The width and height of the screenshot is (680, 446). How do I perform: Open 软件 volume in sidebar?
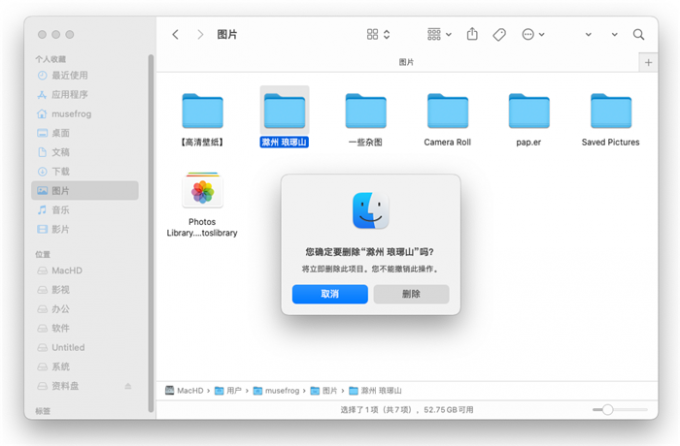[x=85, y=328]
